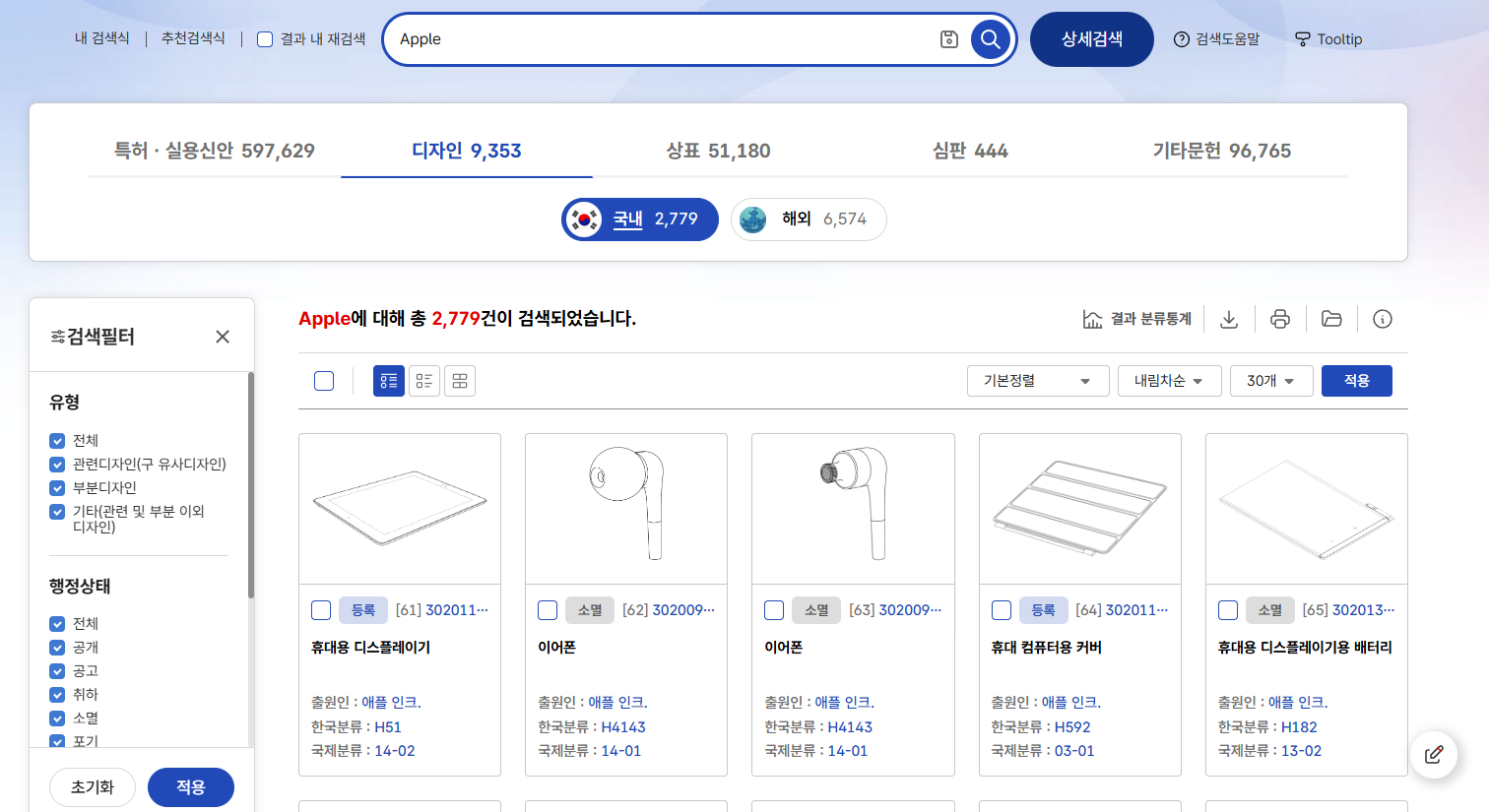Switch to detailed list view
Image resolution: width=1489 pixels, height=812 pixels.
click(389, 381)
